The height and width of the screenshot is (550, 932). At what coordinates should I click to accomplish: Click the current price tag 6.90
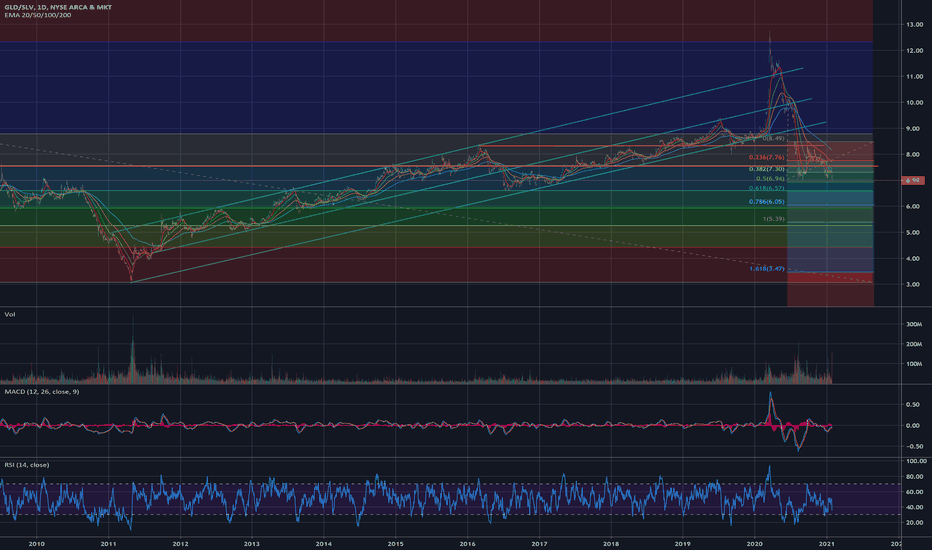pos(913,180)
